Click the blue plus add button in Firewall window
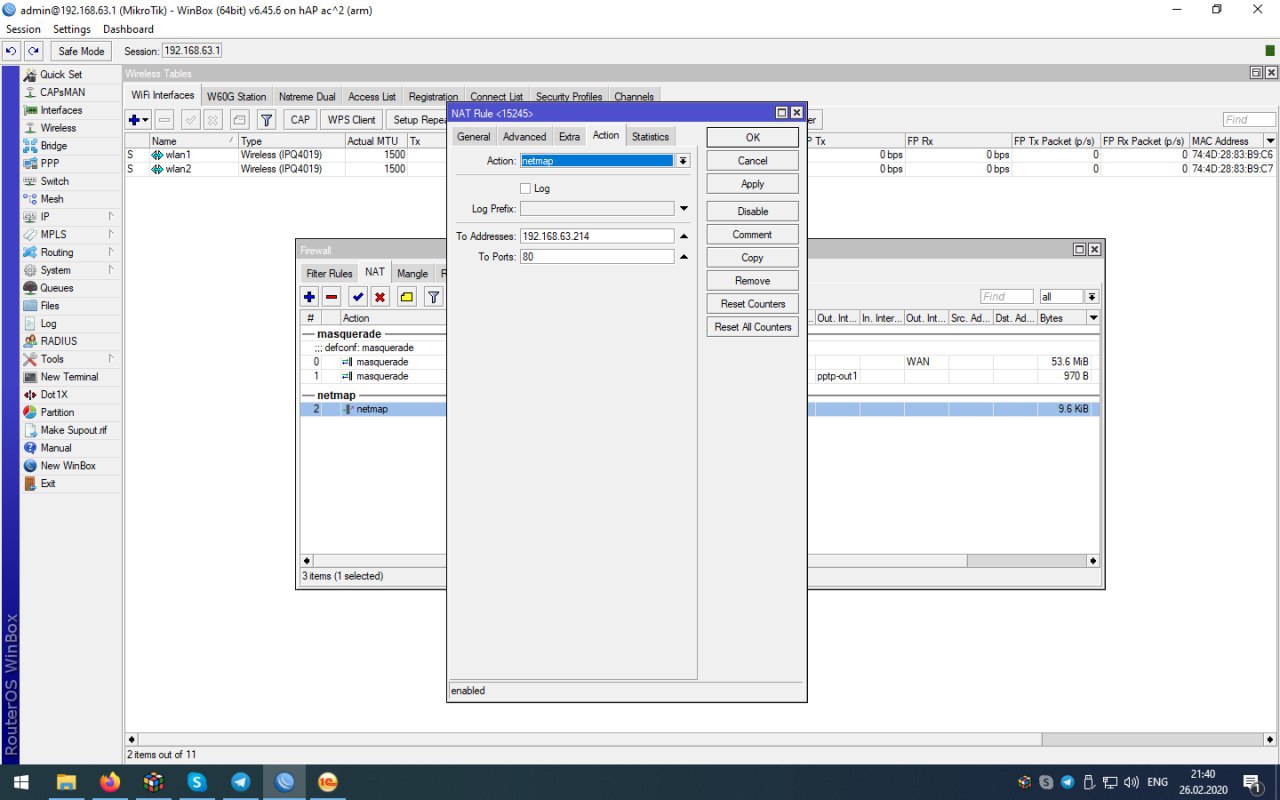 coord(309,297)
